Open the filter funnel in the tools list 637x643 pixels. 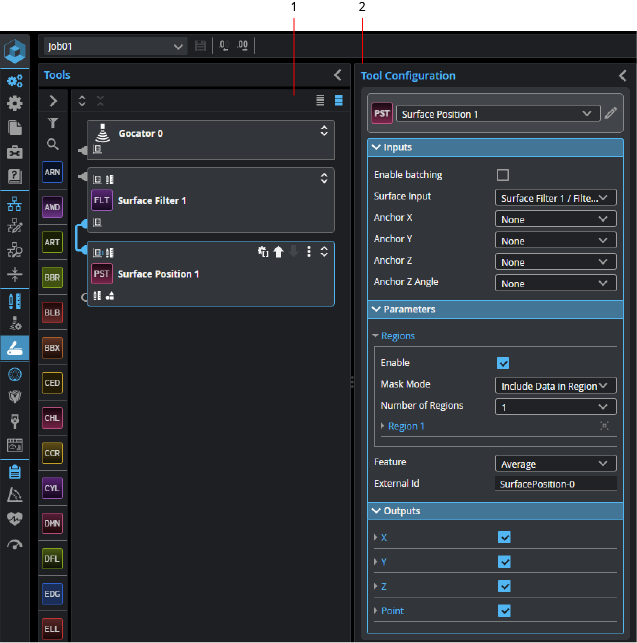(x=52, y=122)
